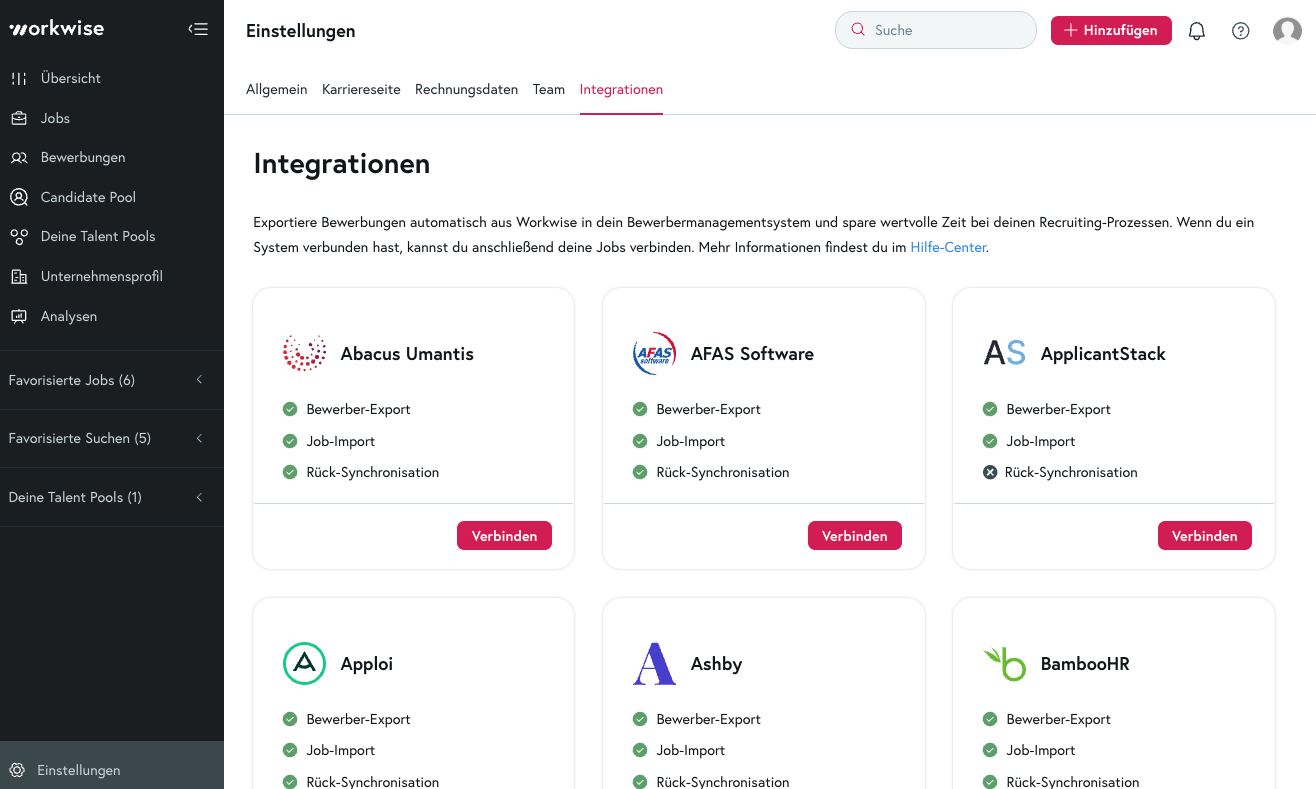
Task: Click Job-Import text in Abacus Umantis card
Action: click(341, 441)
